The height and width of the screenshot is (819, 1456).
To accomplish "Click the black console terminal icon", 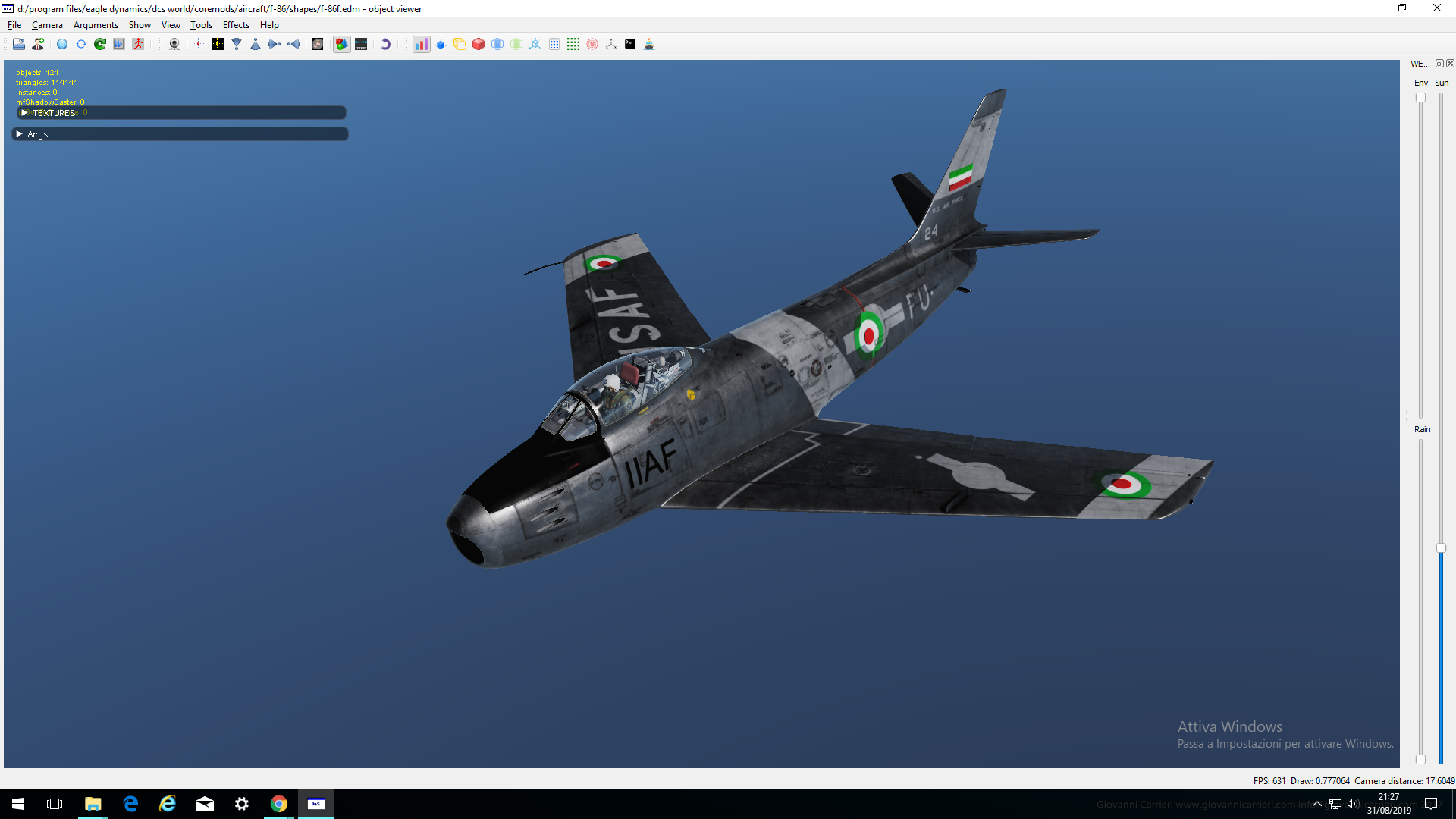I will (x=630, y=44).
